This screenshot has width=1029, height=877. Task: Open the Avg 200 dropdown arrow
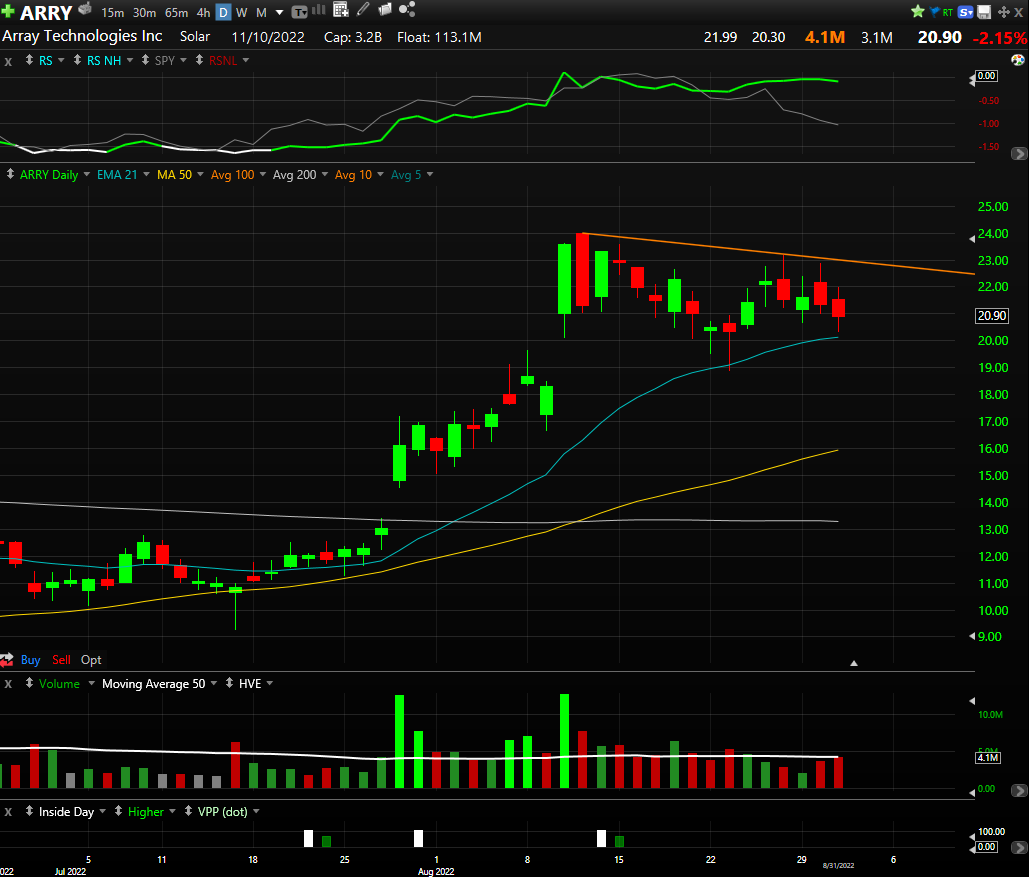325,174
